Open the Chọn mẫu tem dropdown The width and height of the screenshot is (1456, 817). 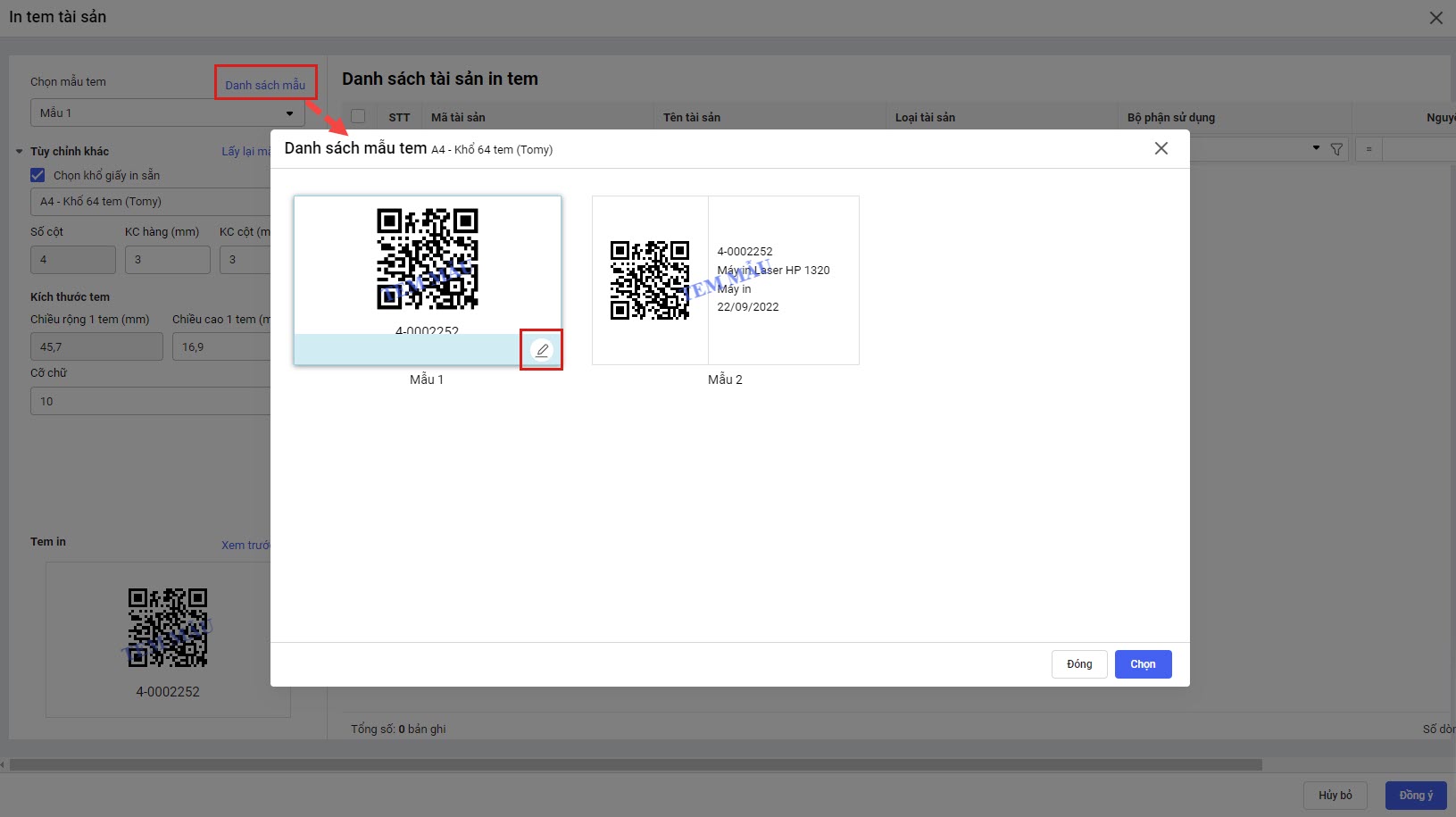167,113
